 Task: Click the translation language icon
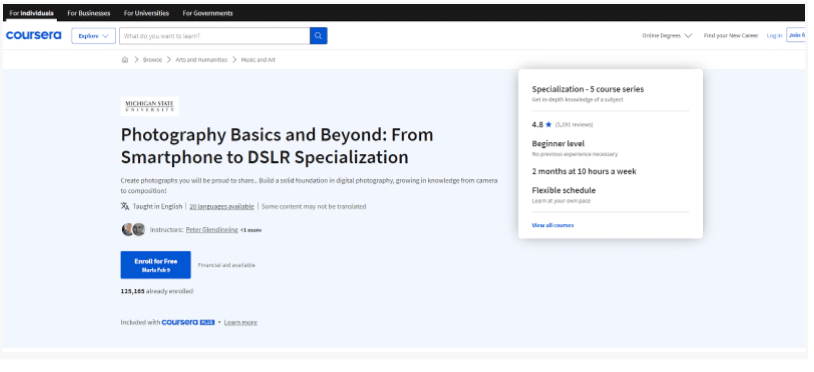pos(125,206)
